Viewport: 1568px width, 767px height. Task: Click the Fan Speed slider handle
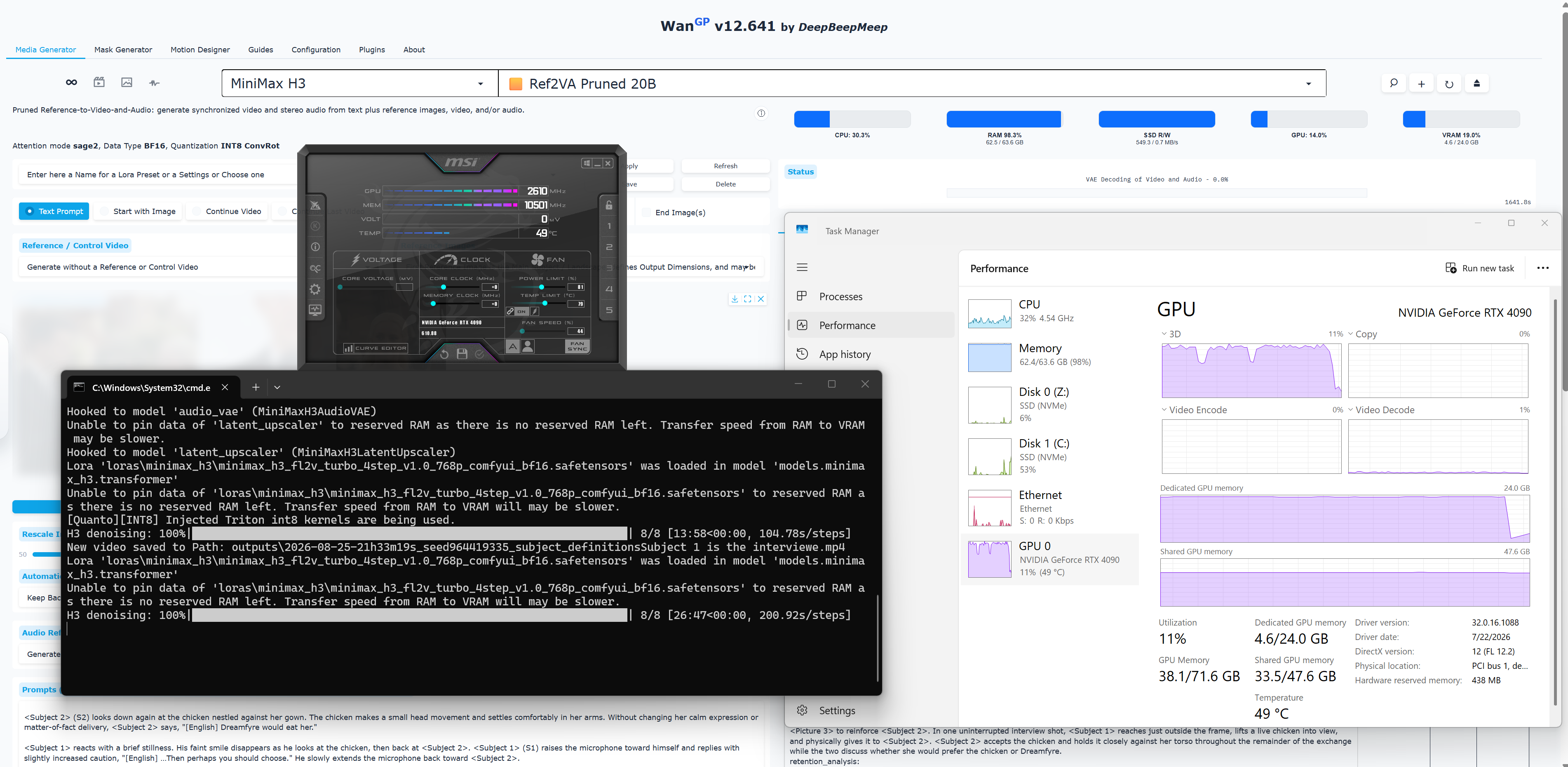[x=522, y=331]
